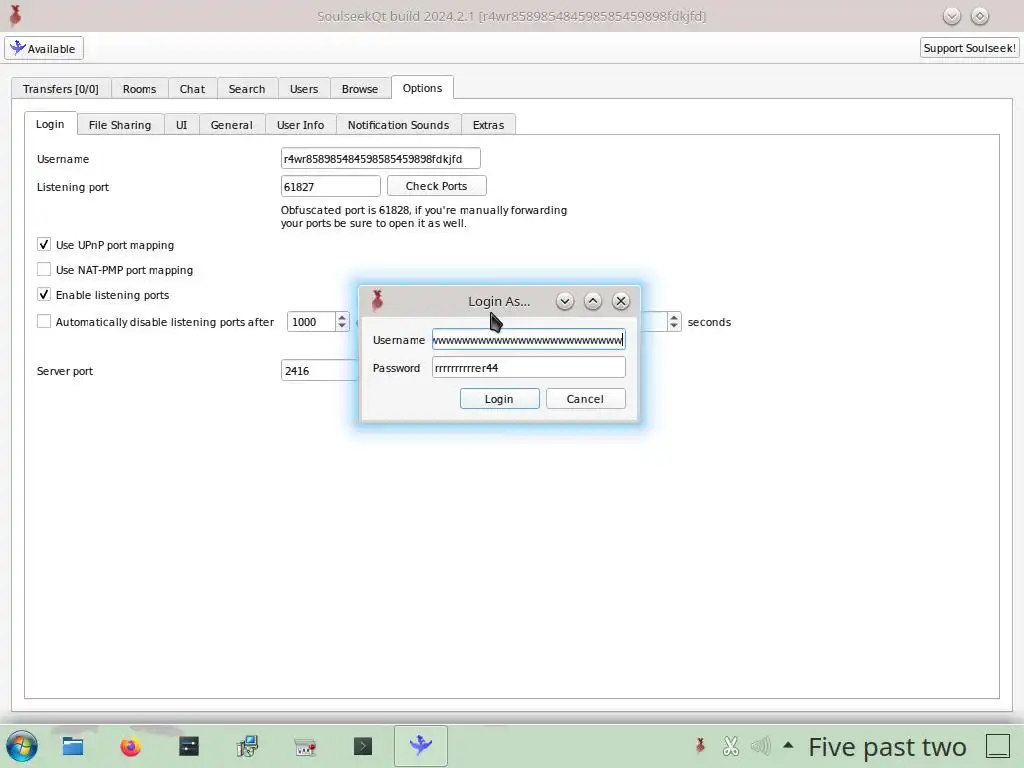Launch Firefox from the taskbar
The height and width of the screenshot is (768, 1024).
coord(131,746)
